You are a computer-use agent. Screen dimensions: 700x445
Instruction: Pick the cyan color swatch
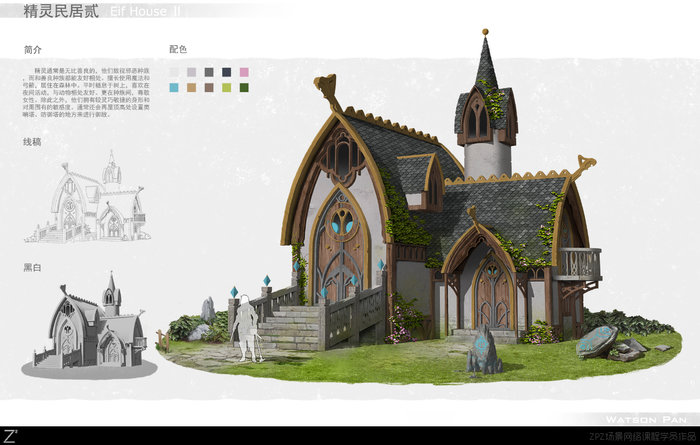click(x=175, y=88)
